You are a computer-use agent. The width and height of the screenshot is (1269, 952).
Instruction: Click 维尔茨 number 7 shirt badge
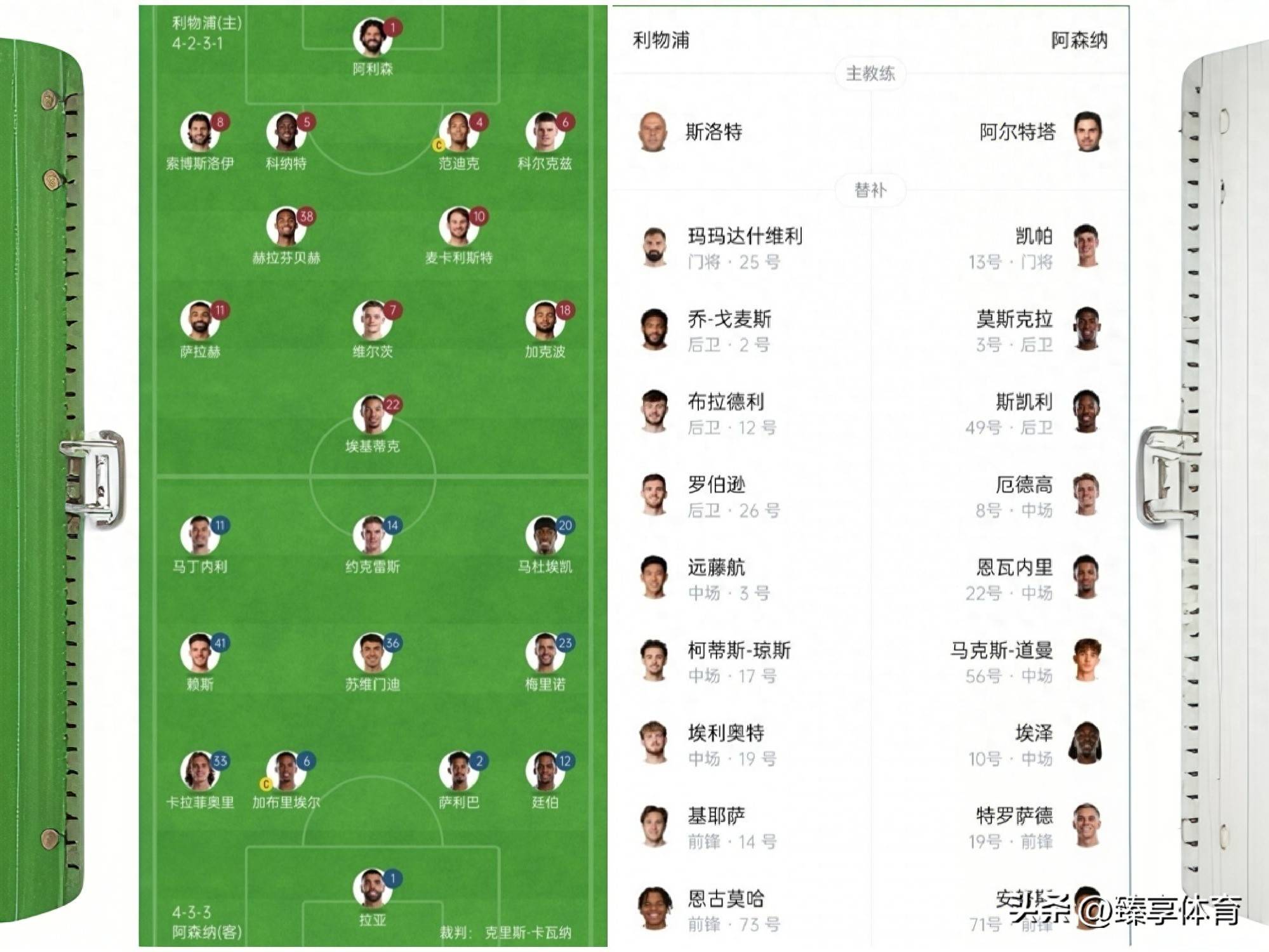click(x=393, y=310)
